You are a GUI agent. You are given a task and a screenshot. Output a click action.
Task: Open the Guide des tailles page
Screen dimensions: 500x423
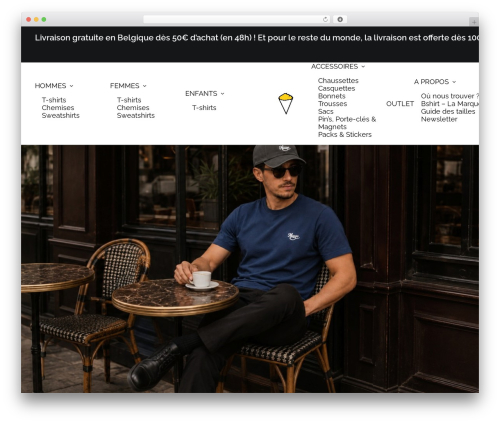(448, 111)
